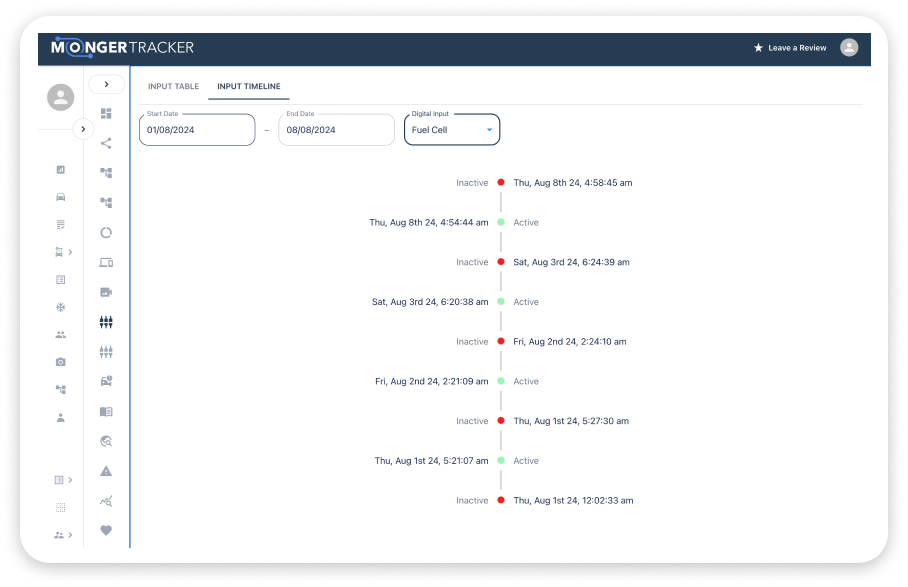Click the share icon in the sidebar
The image size is (908, 587).
coord(106,143)
